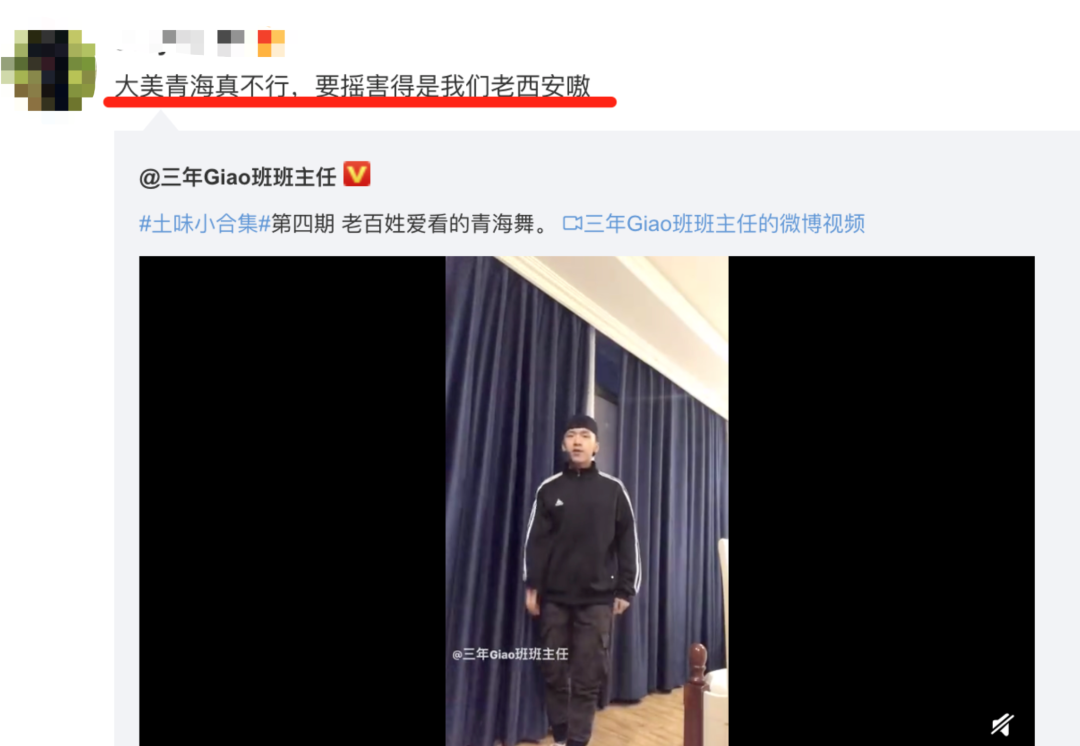Click the orange membership badge beside the username
The image size is (1080, 746).
[271, 43]
